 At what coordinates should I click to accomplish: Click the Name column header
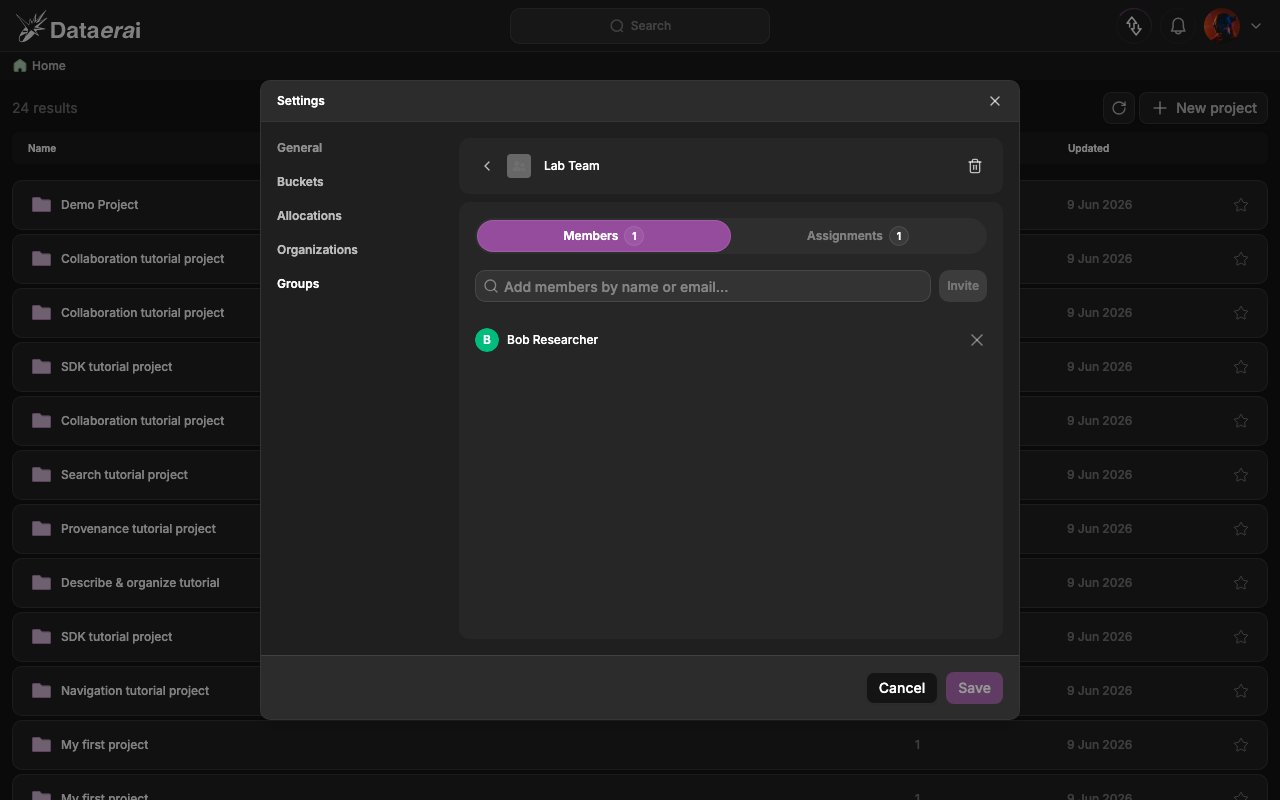[42, 148]
